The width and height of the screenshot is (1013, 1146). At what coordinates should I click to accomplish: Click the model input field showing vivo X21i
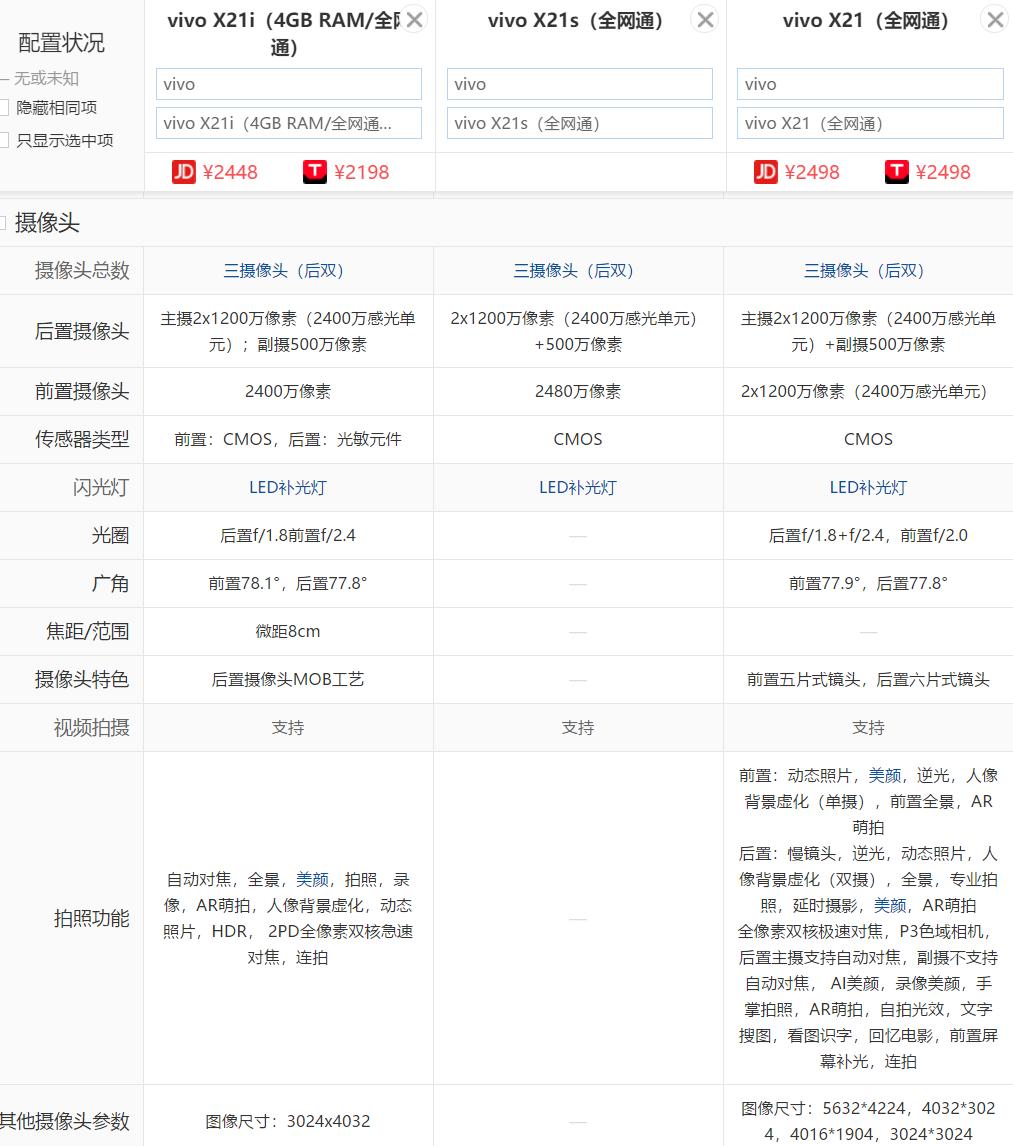[288, 123]
